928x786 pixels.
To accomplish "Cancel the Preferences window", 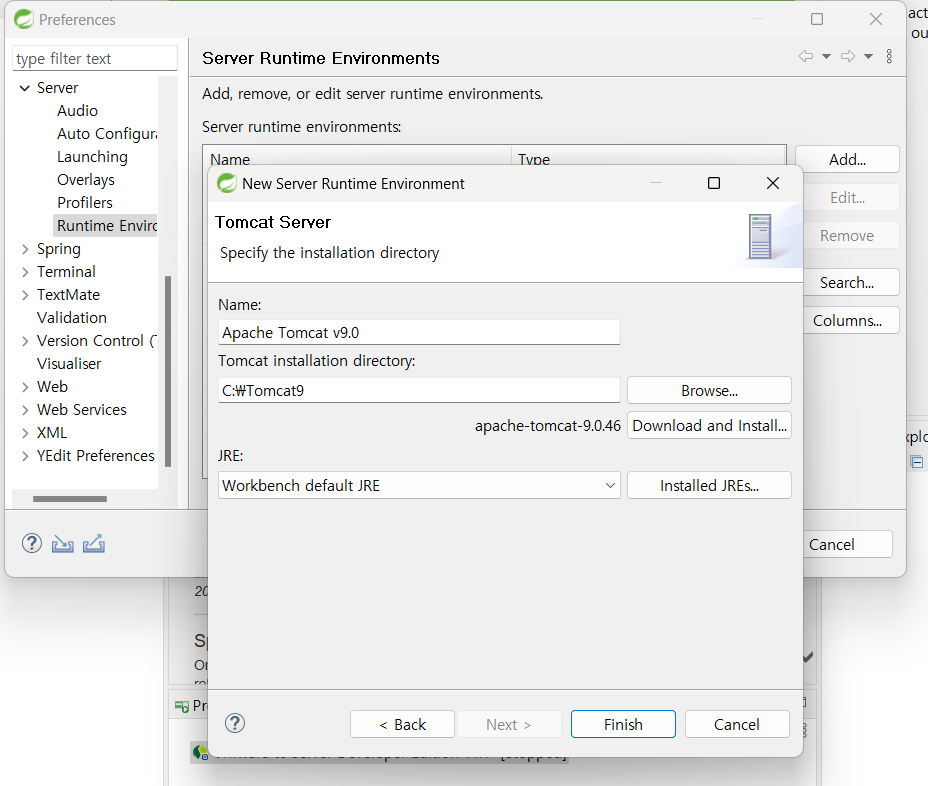I will [847, 545].
